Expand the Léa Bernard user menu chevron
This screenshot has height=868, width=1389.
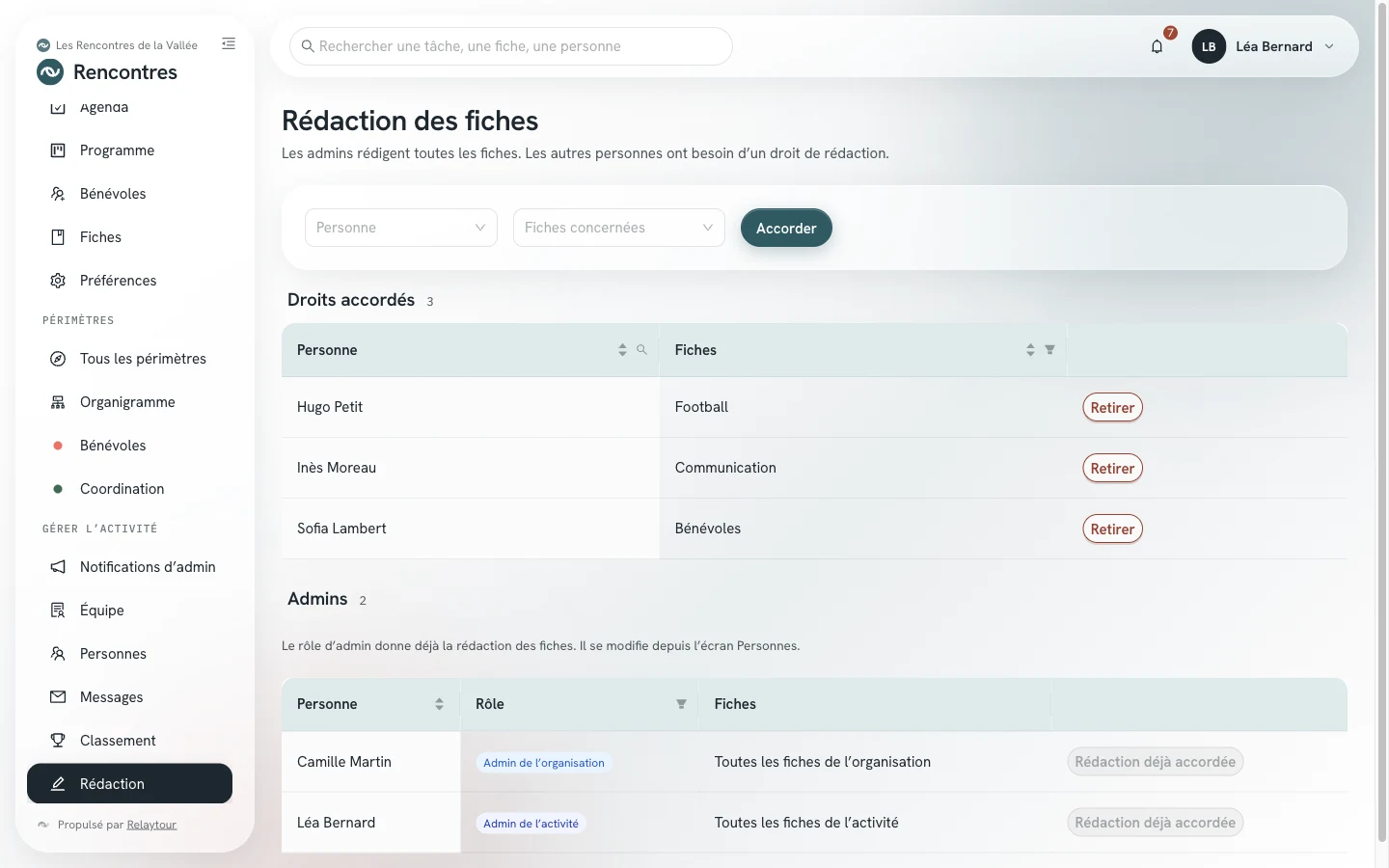point(1329,46)
